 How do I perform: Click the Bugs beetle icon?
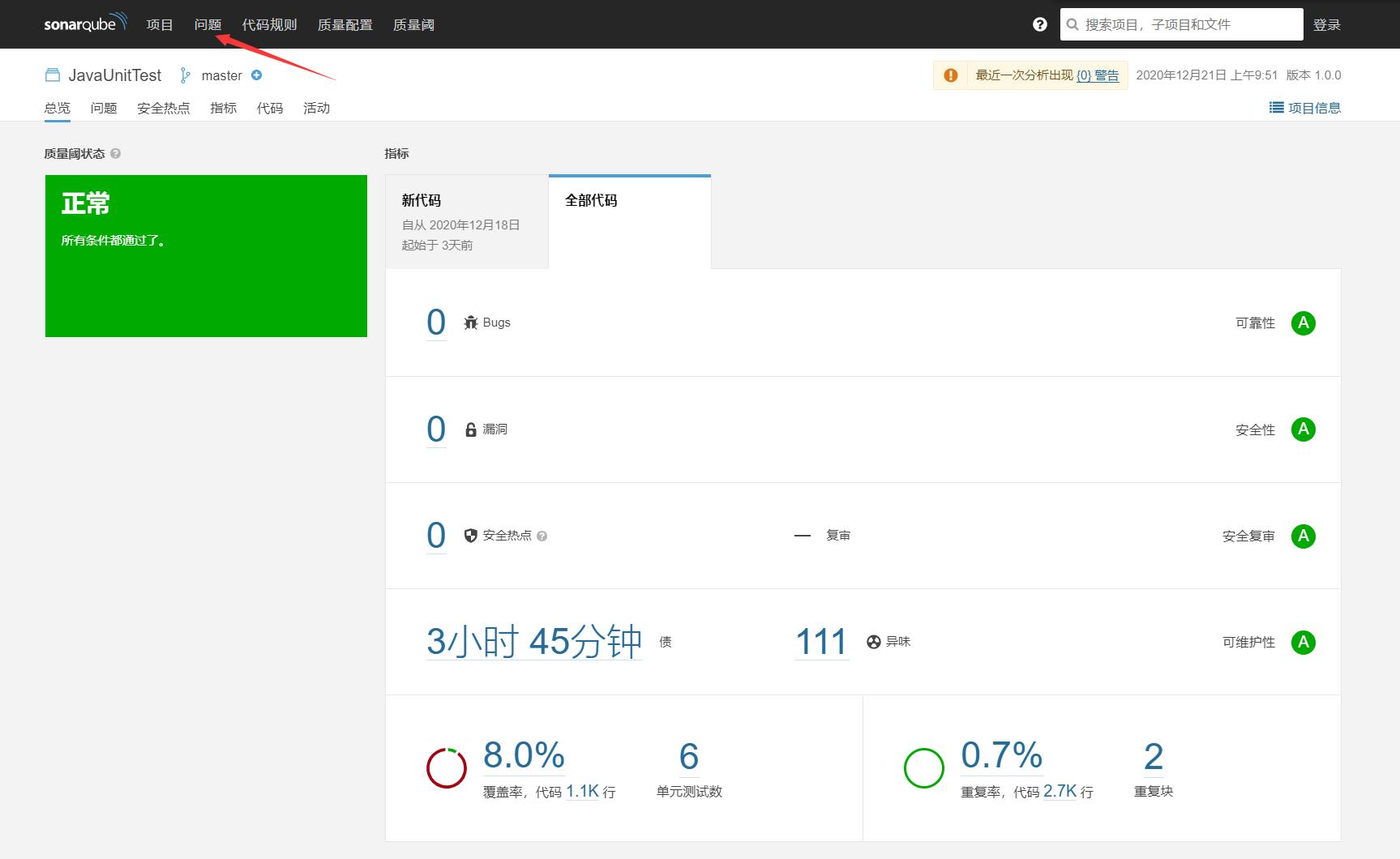[471, 323]
